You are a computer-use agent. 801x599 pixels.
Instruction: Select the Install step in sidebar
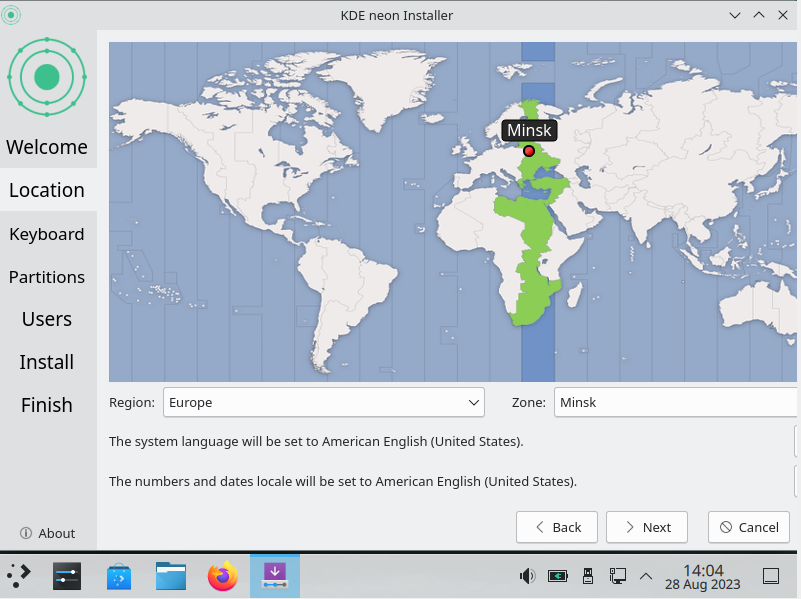(47, 362)
